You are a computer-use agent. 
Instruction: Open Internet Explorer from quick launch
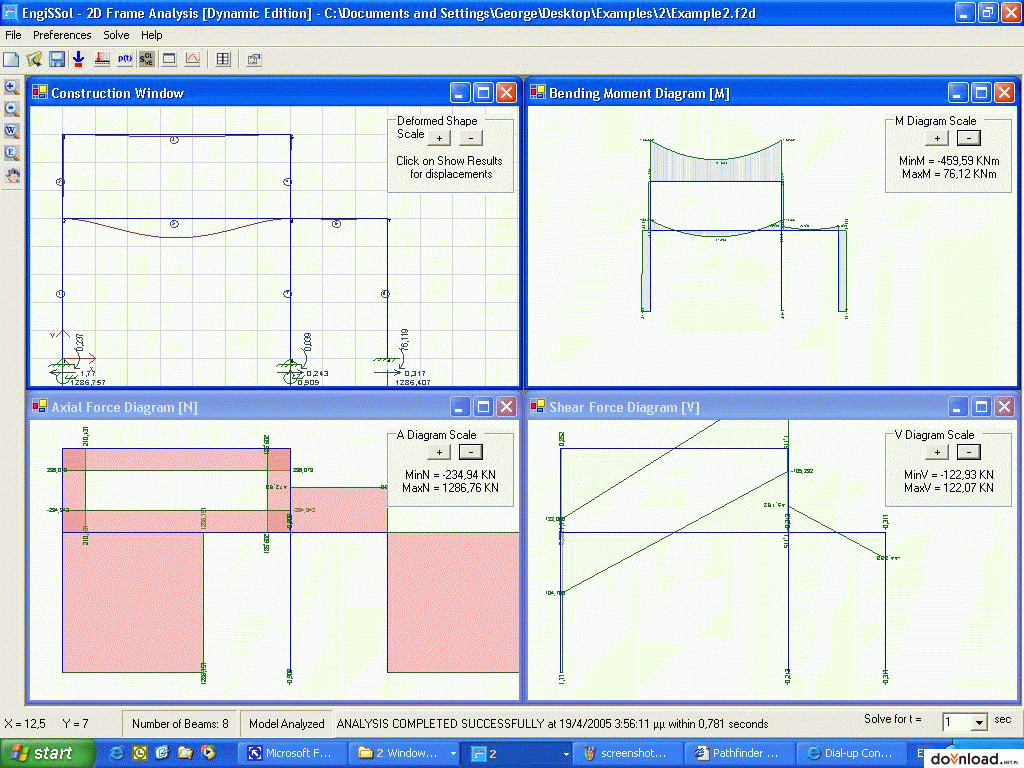116,753
